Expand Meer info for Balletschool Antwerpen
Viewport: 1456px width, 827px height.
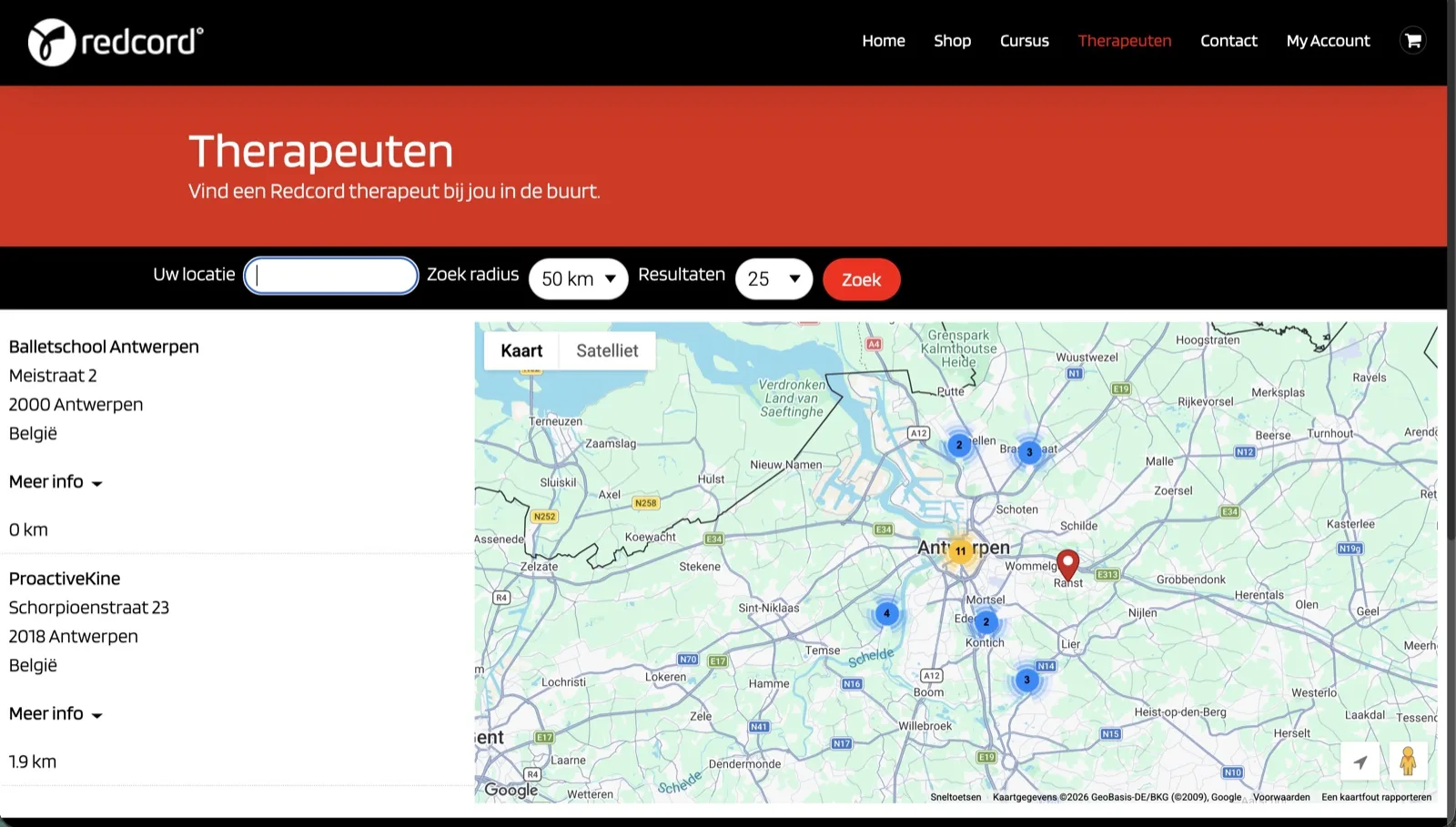click(x=56, y=482)
